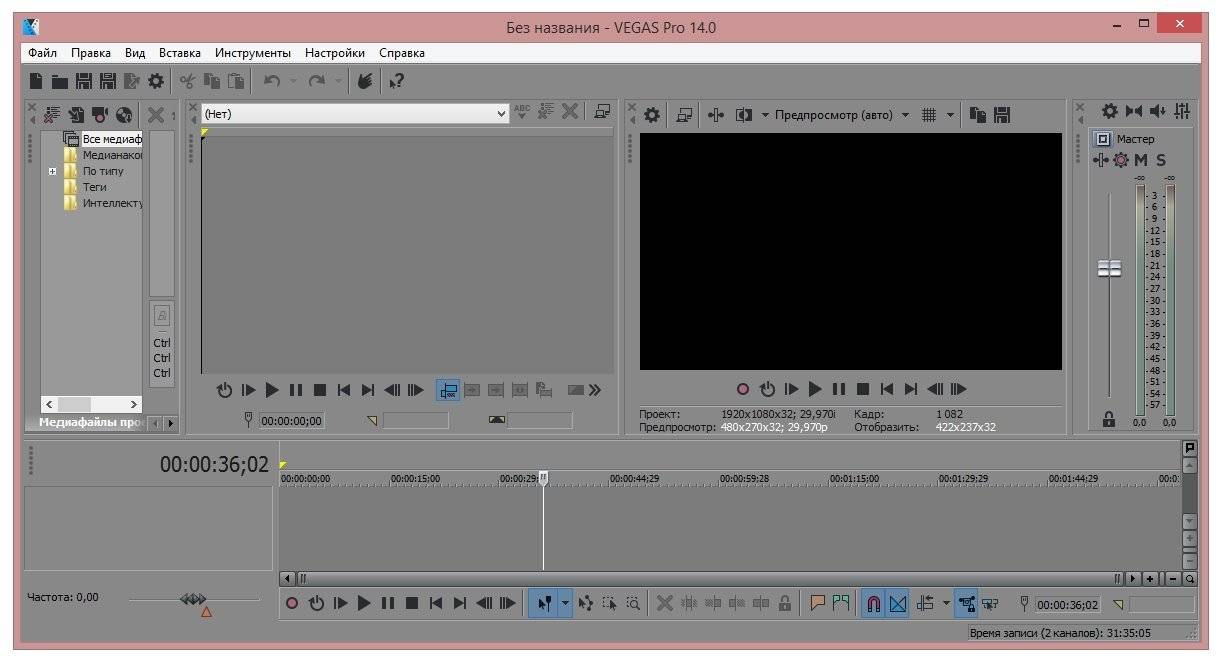
Task: Open Auto Ripple dropdown arrow
Action: pyautogui.click(x=946, y=603)
